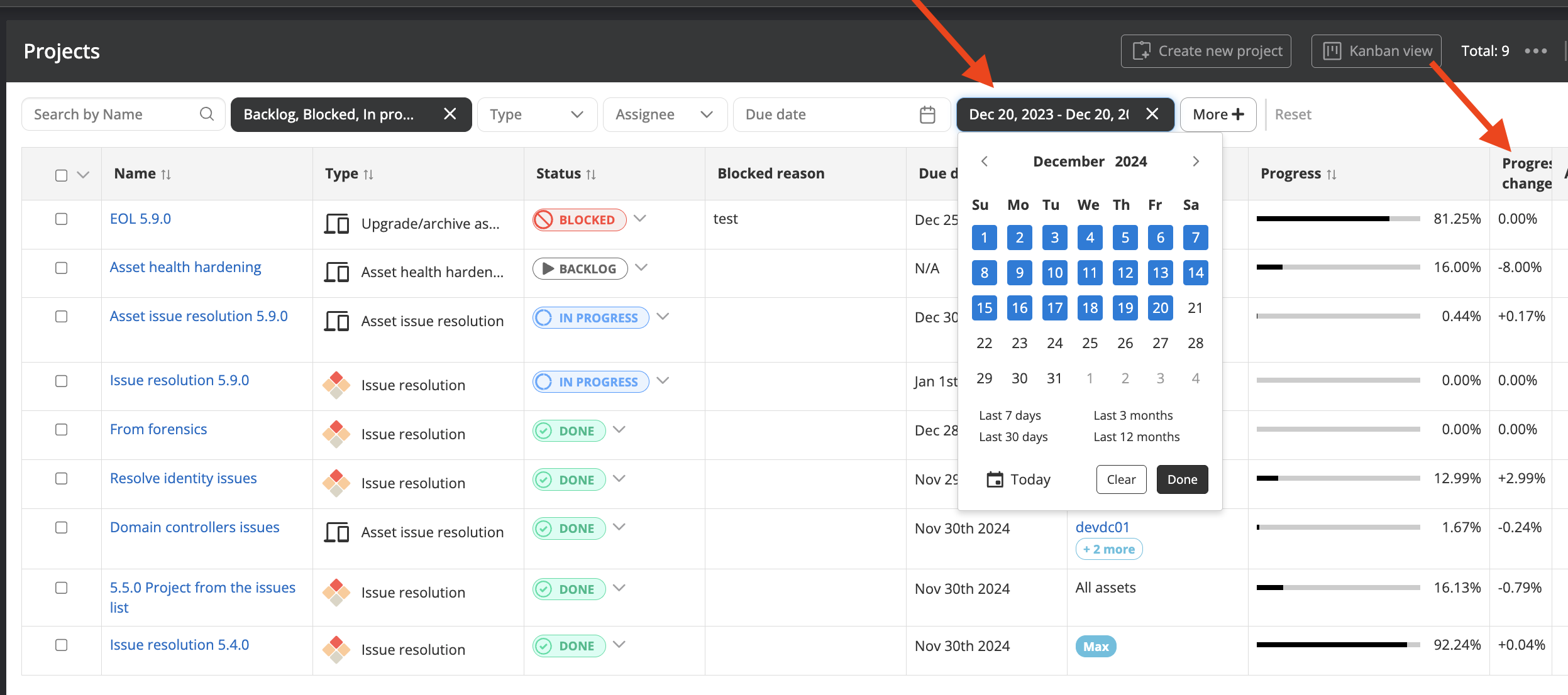Choose the Last 3 months preset
This screenshot has height=695, width=1568.
click(x=1133, y=415)
